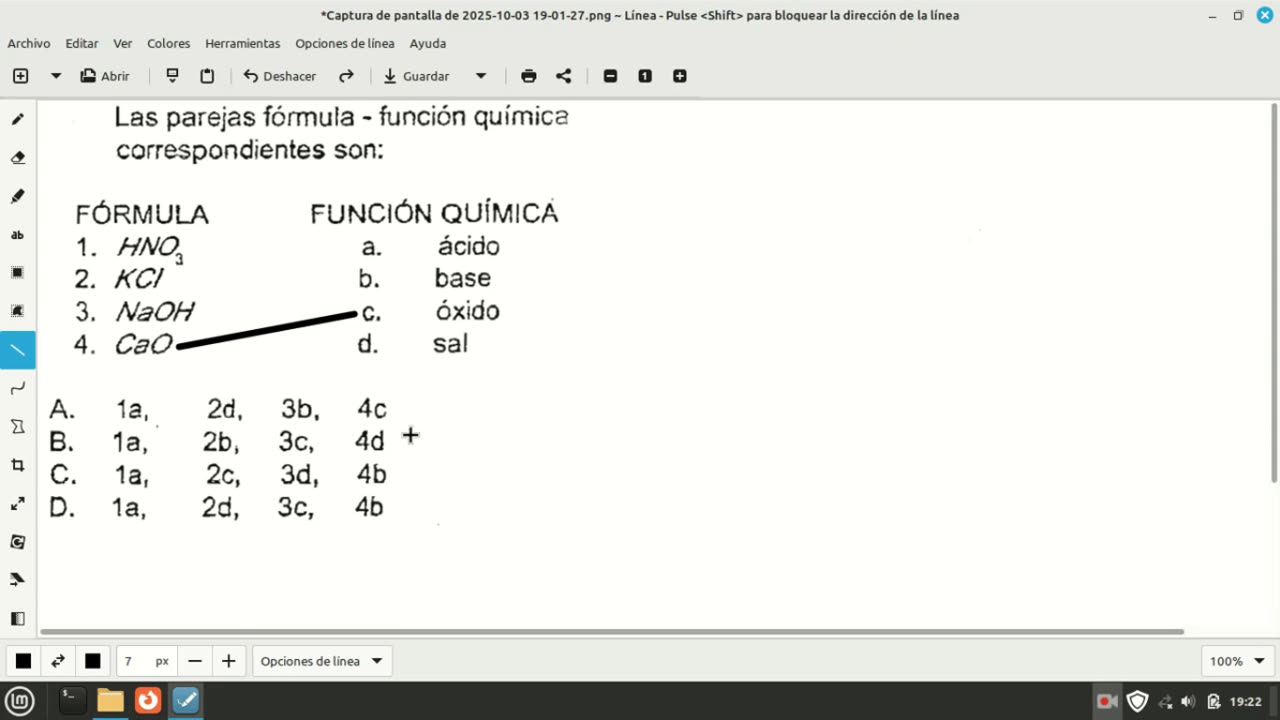
Task: Click the screen recording tray icon
Action: click(1107, 701)
